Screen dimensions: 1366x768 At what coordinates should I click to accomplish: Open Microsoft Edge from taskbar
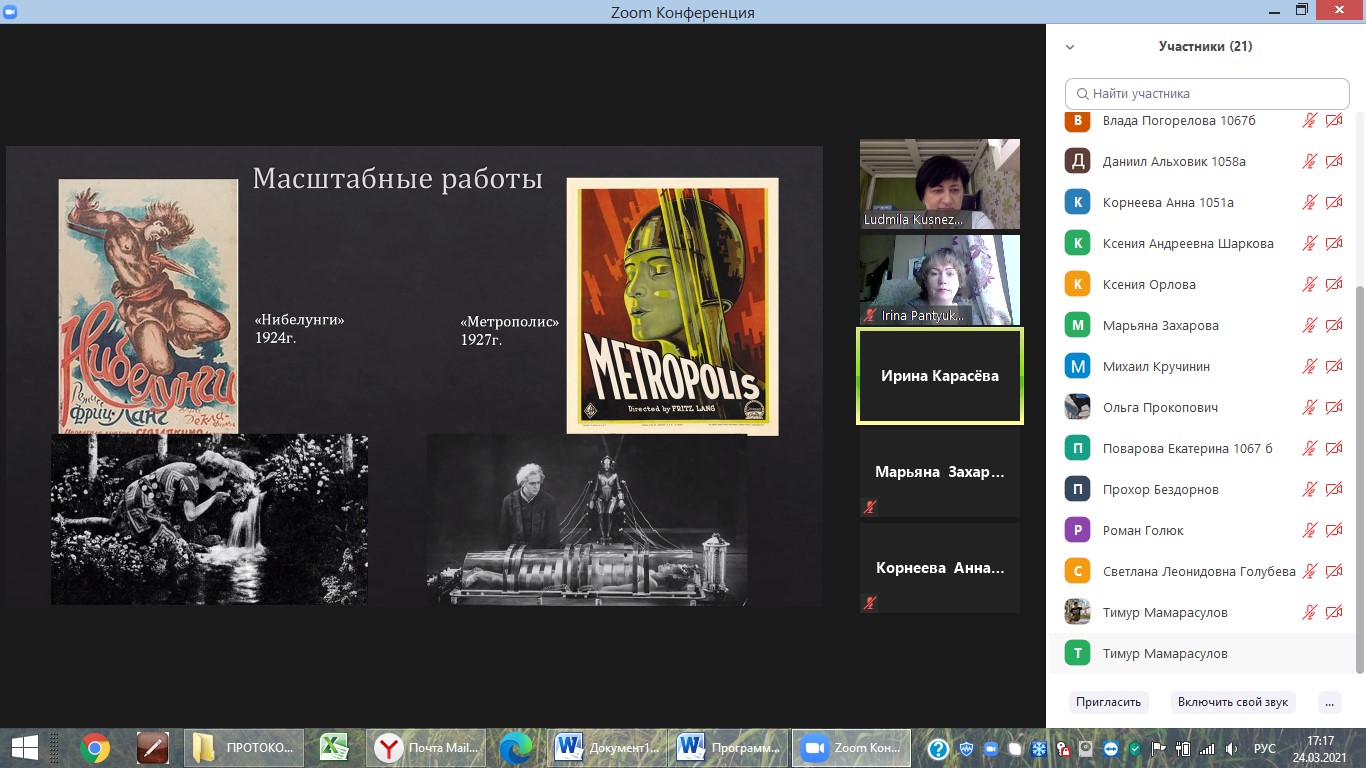point(516,747)
